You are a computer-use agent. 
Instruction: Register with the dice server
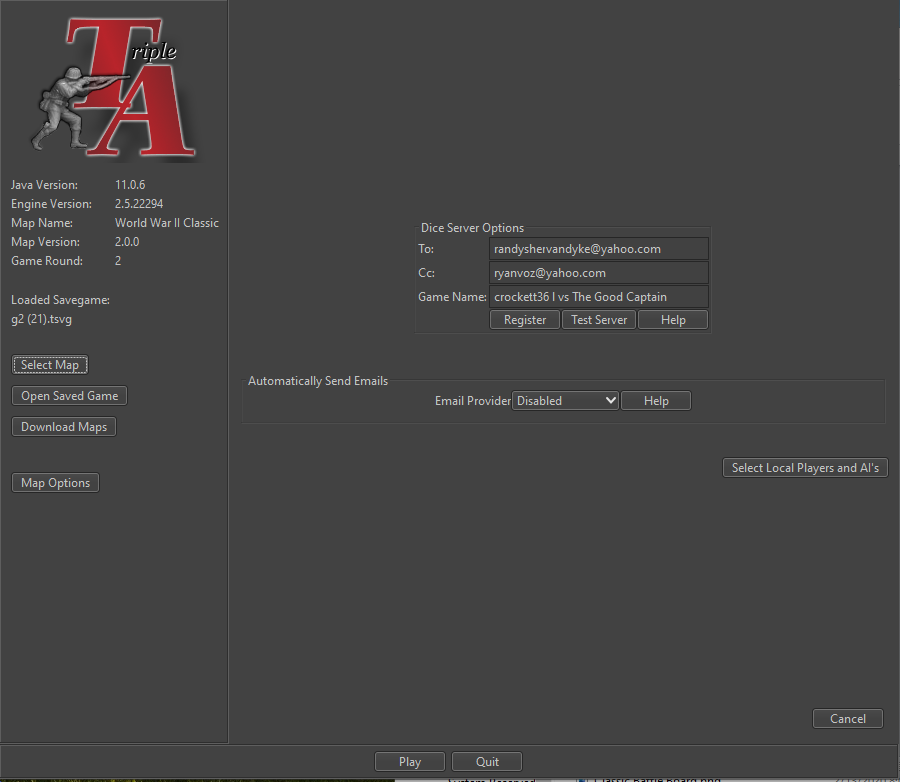524,320
